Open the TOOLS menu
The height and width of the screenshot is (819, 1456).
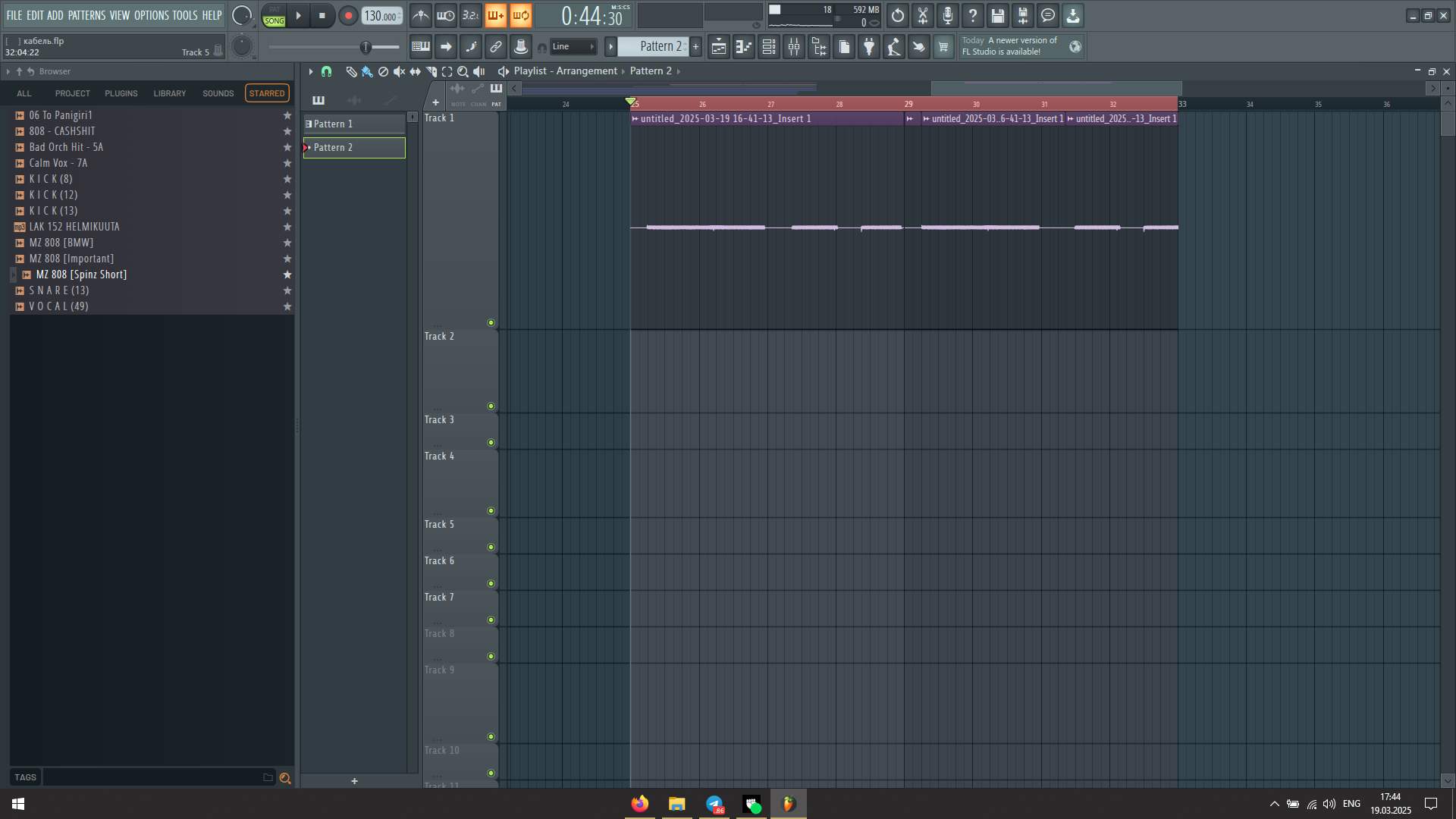[185, 15]
